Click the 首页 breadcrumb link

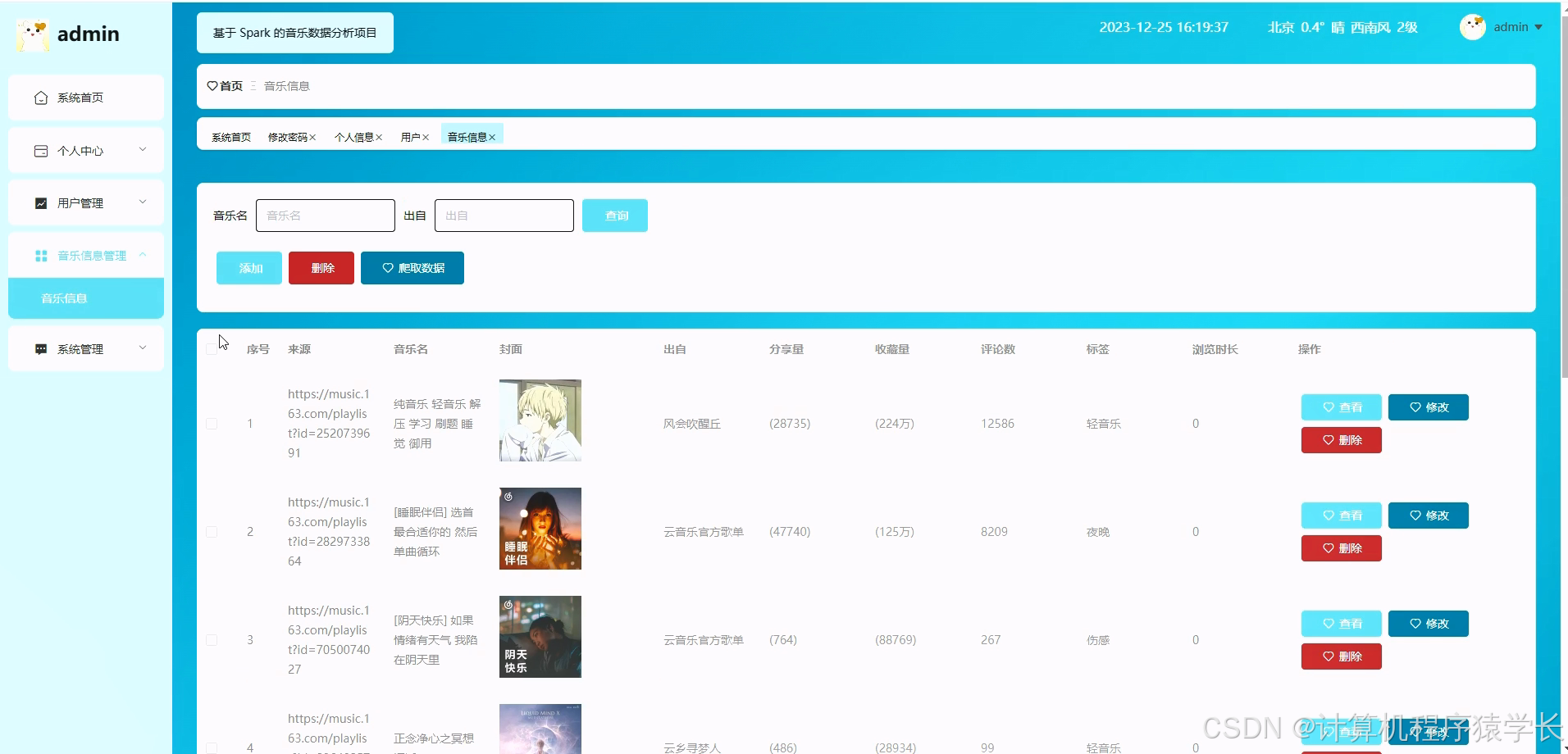tap(231, 86)
